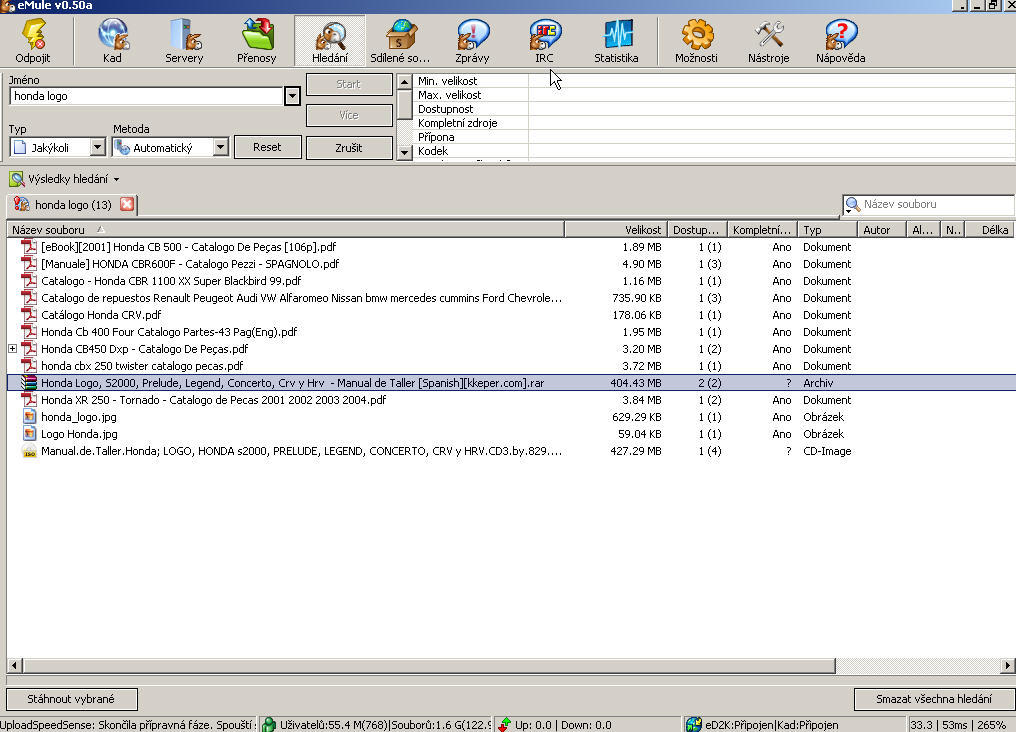Open the Nástroje tools icon
Viewport: 1016px width, 732px height.
pyautogui.click(x=768, y=41)
